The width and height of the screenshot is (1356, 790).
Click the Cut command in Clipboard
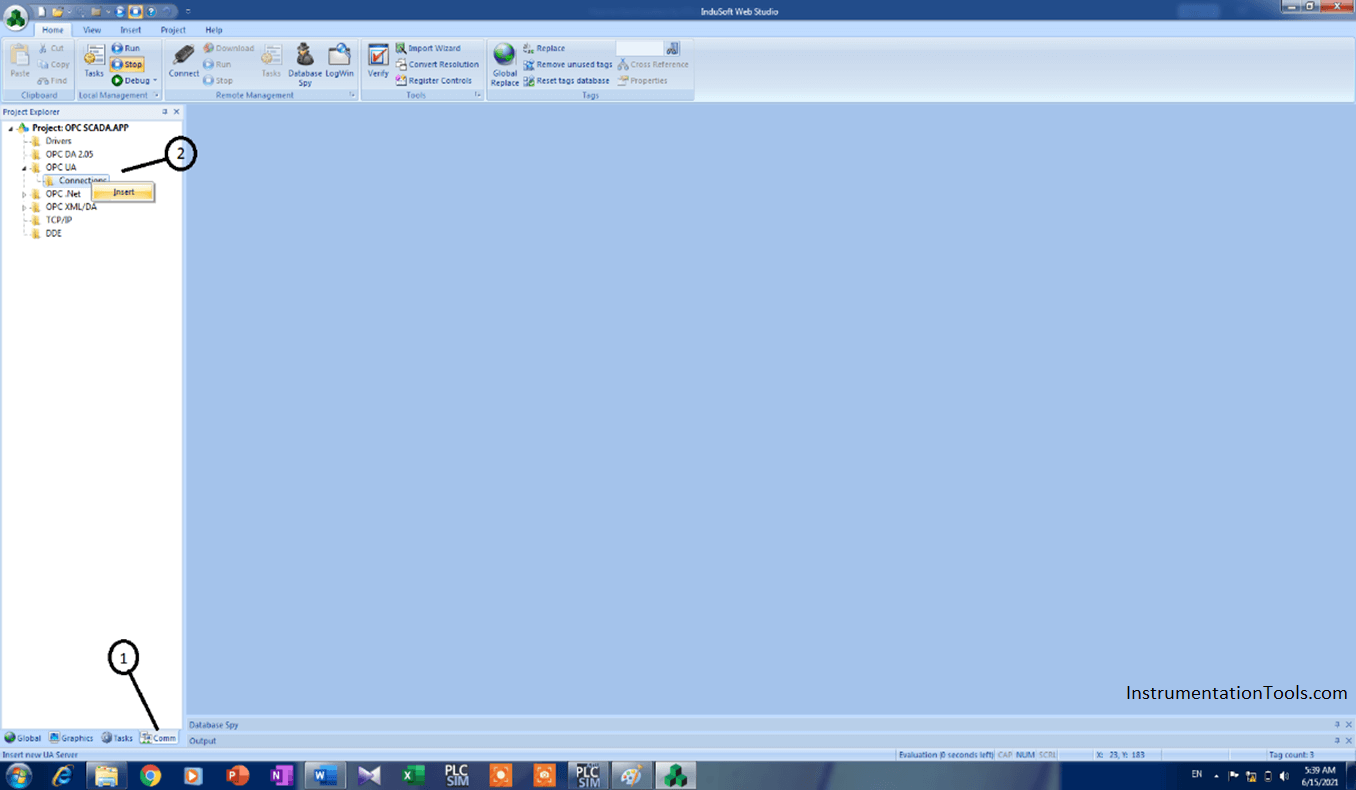(51, 48)
